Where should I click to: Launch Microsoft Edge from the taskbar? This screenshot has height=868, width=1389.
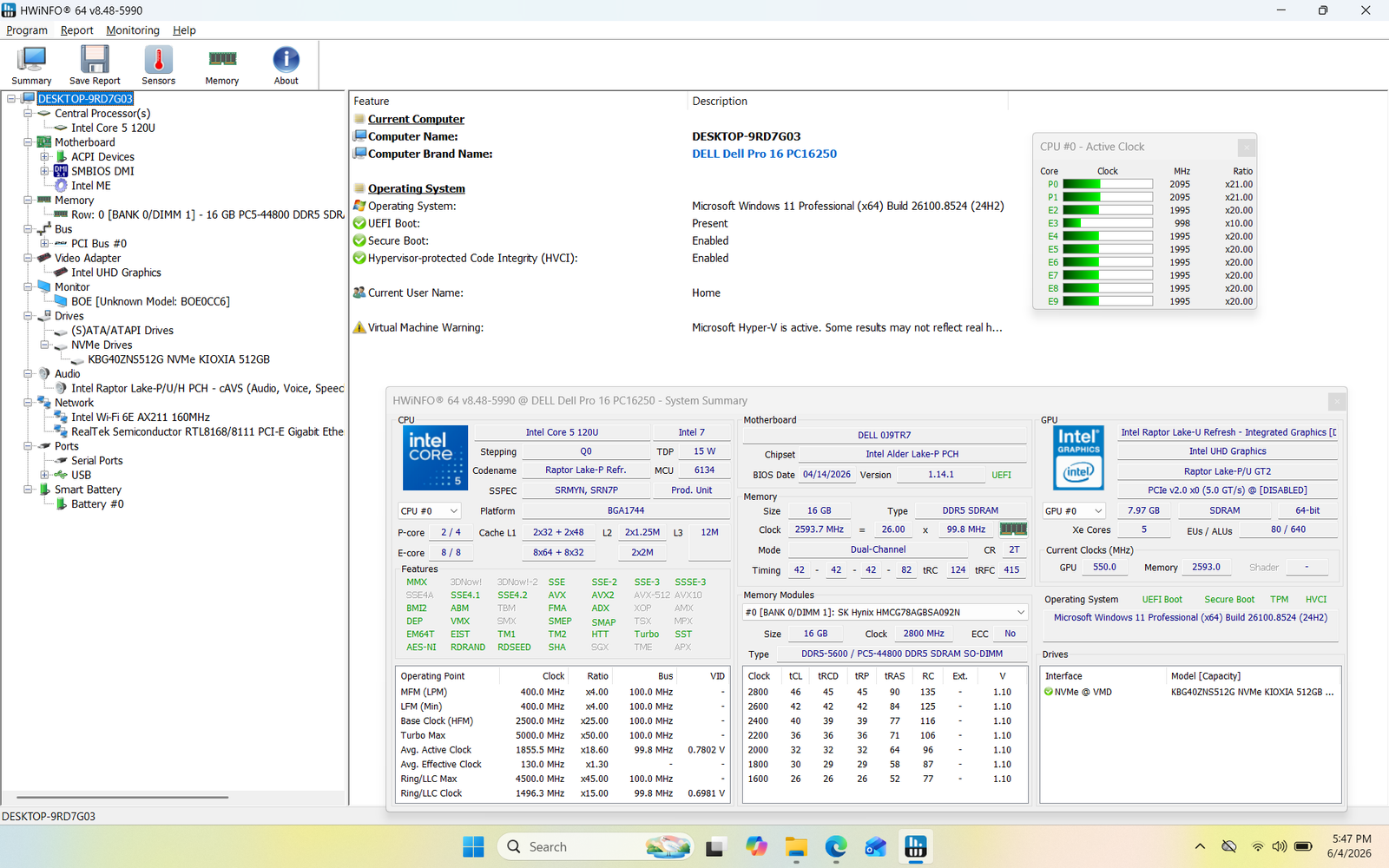point(836,846)
